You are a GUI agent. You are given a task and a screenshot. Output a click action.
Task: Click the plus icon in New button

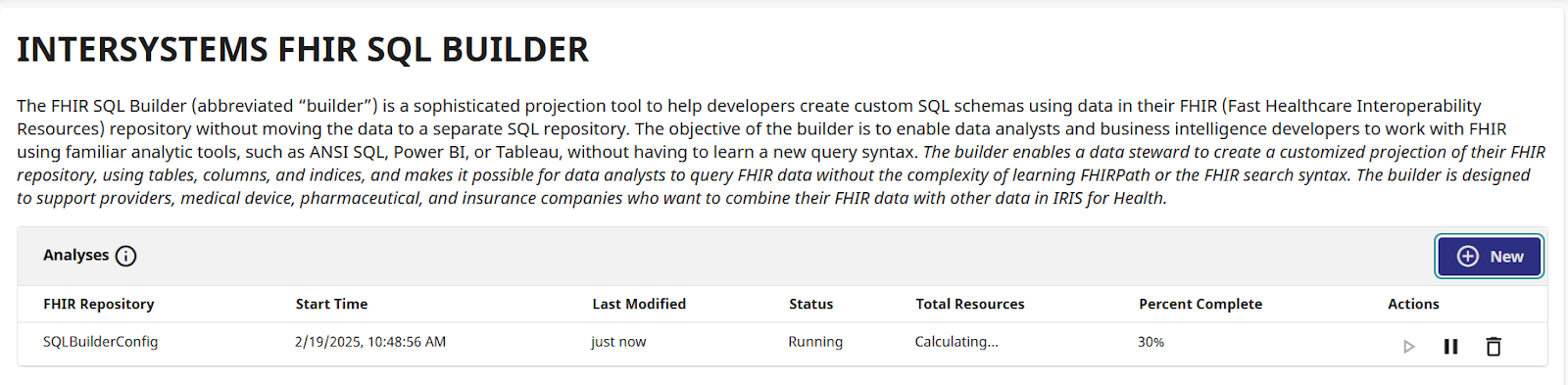tap(1468, 256)
